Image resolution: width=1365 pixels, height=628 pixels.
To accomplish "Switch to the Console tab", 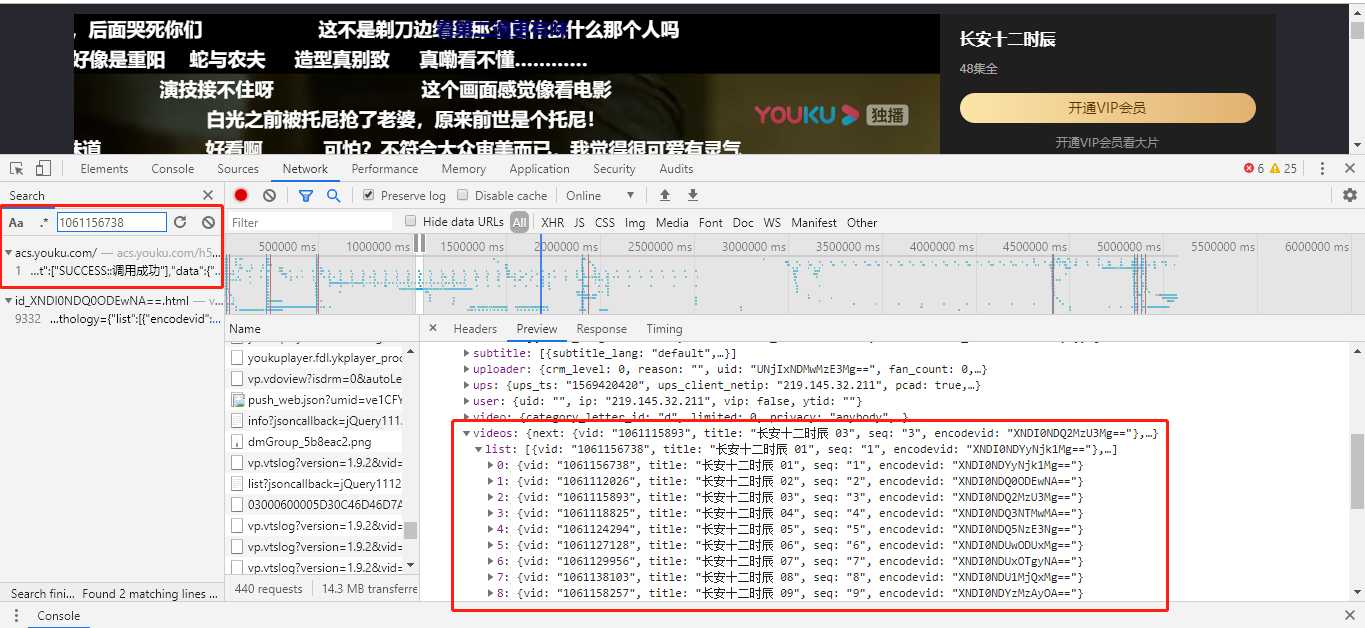I will click(x=173, y=168).
